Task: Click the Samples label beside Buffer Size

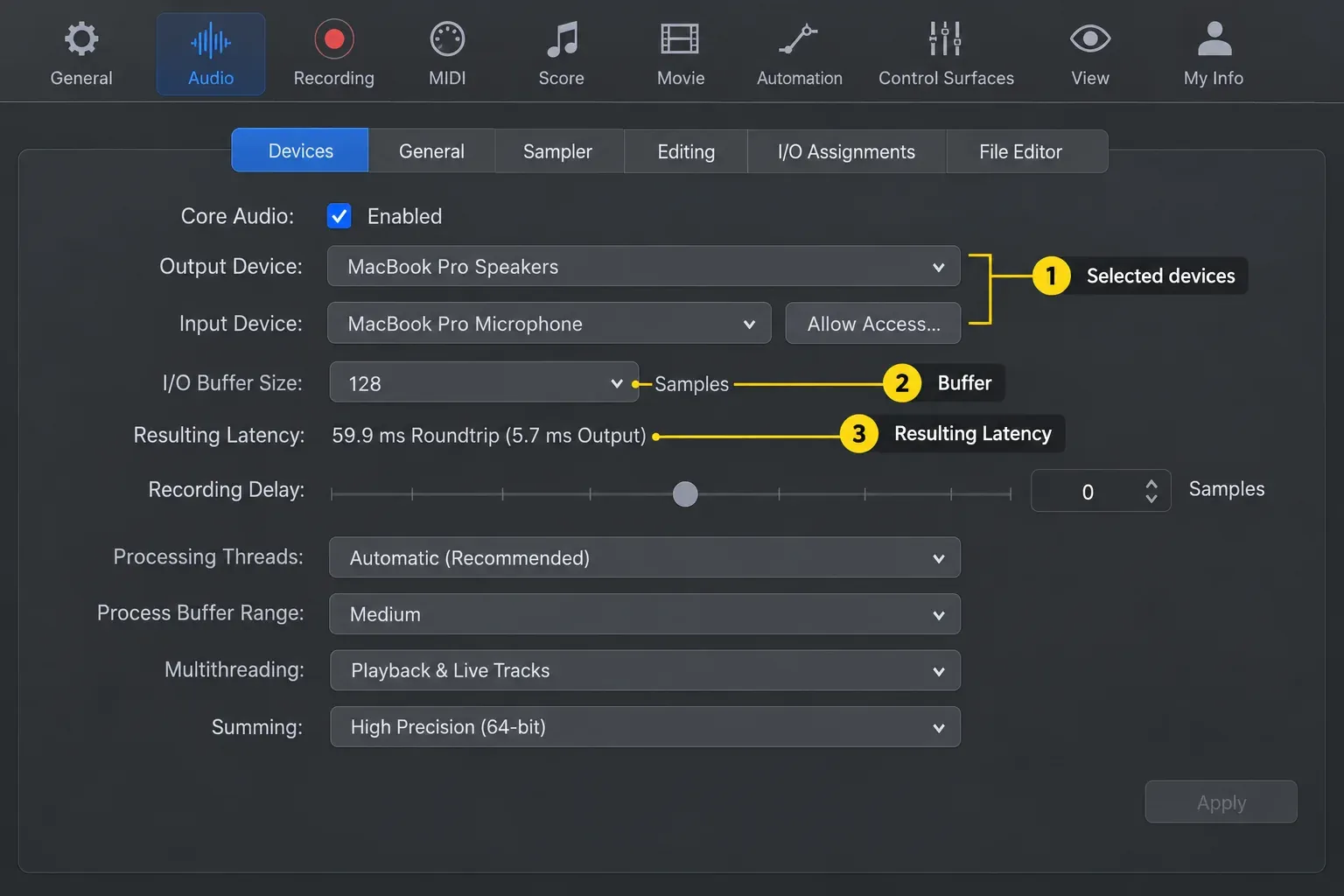Action: [691, 384]
